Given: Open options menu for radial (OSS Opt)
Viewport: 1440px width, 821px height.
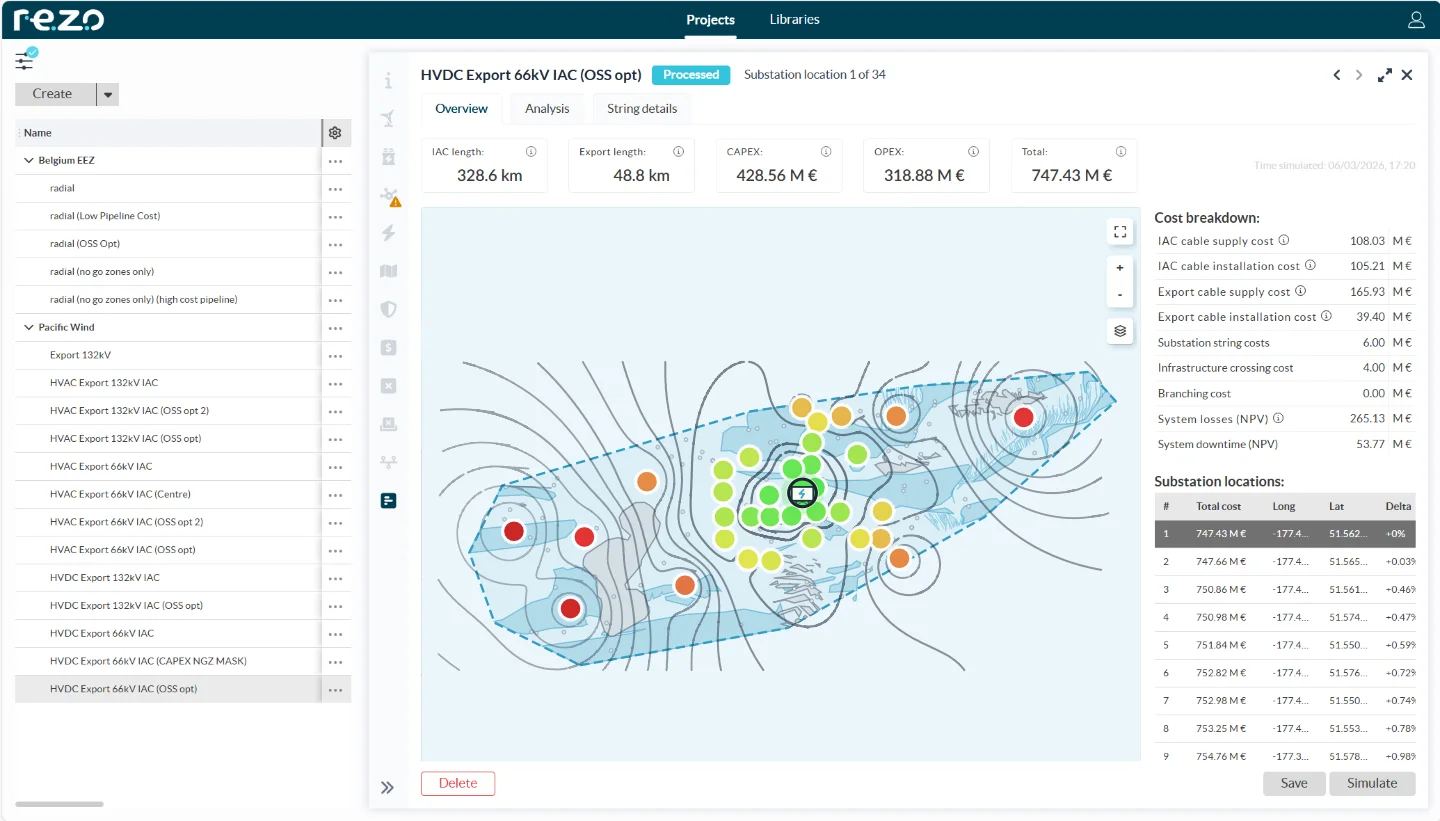Looking at the screenshot, I should [x=335, y=244].
